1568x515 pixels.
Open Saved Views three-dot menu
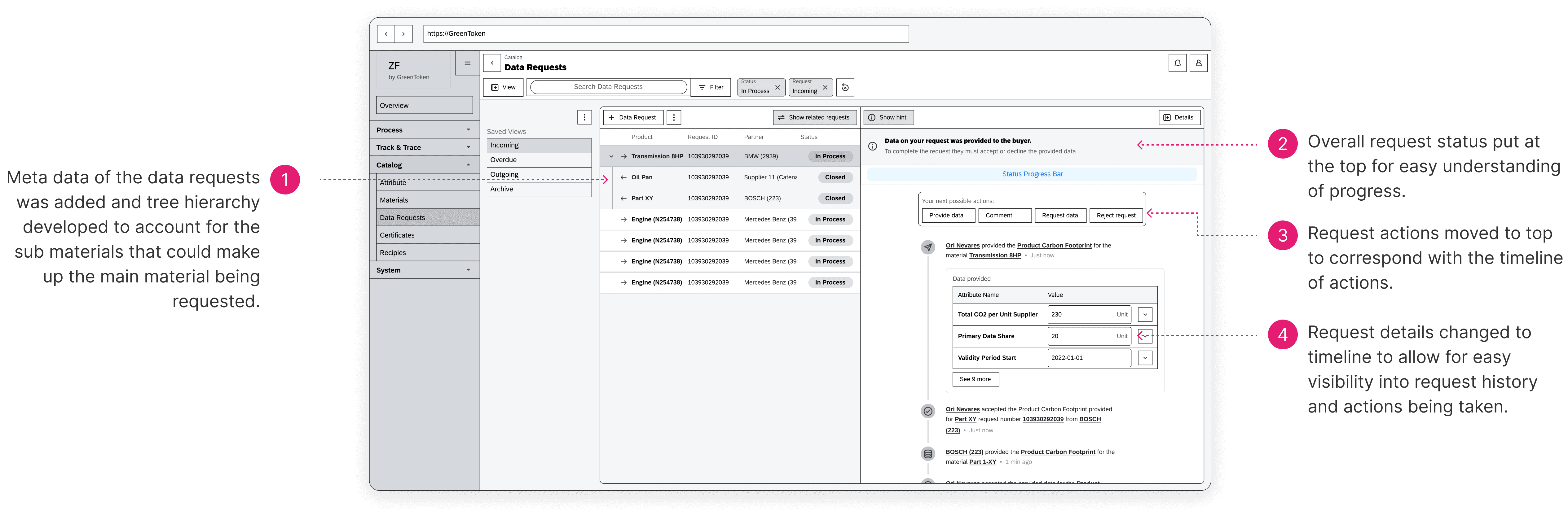(x=584, y=117)
